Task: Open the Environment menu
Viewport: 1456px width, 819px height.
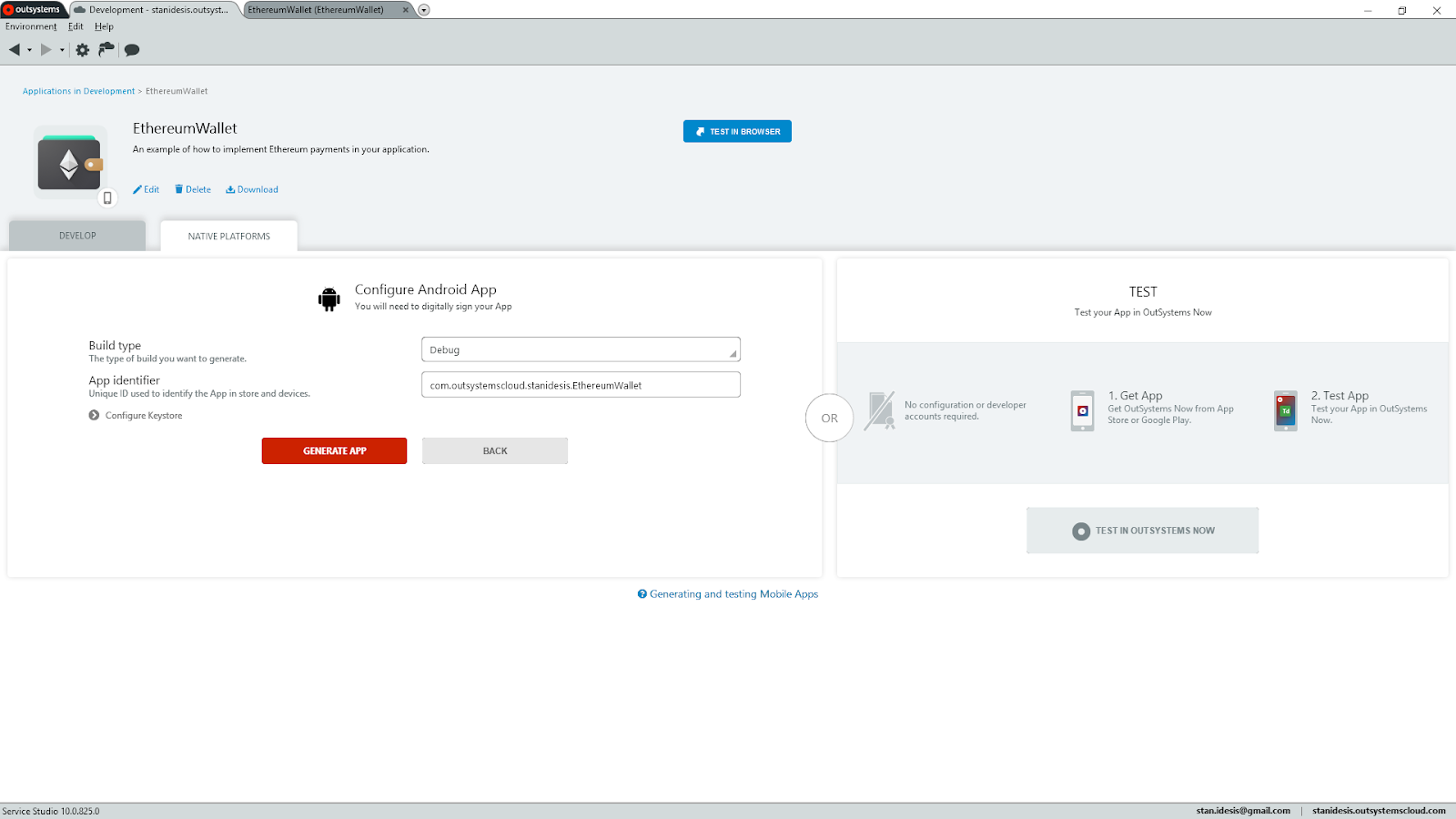Action: 31,26
